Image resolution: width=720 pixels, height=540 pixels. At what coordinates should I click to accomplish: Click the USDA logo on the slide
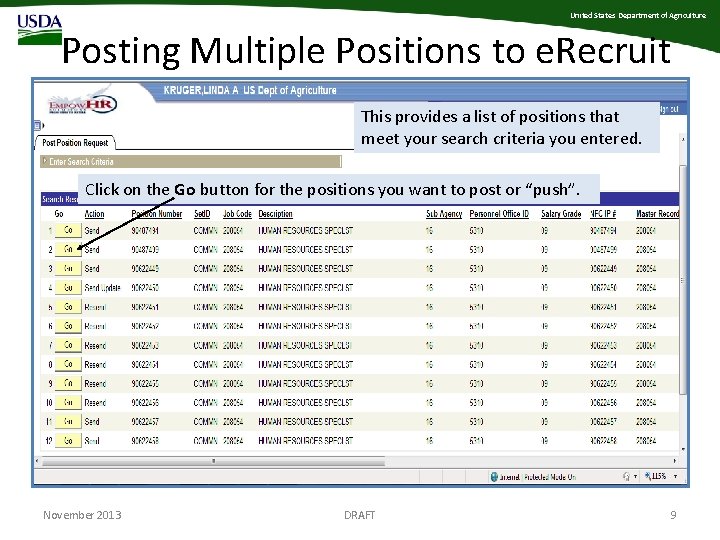[x=39, y=29]
